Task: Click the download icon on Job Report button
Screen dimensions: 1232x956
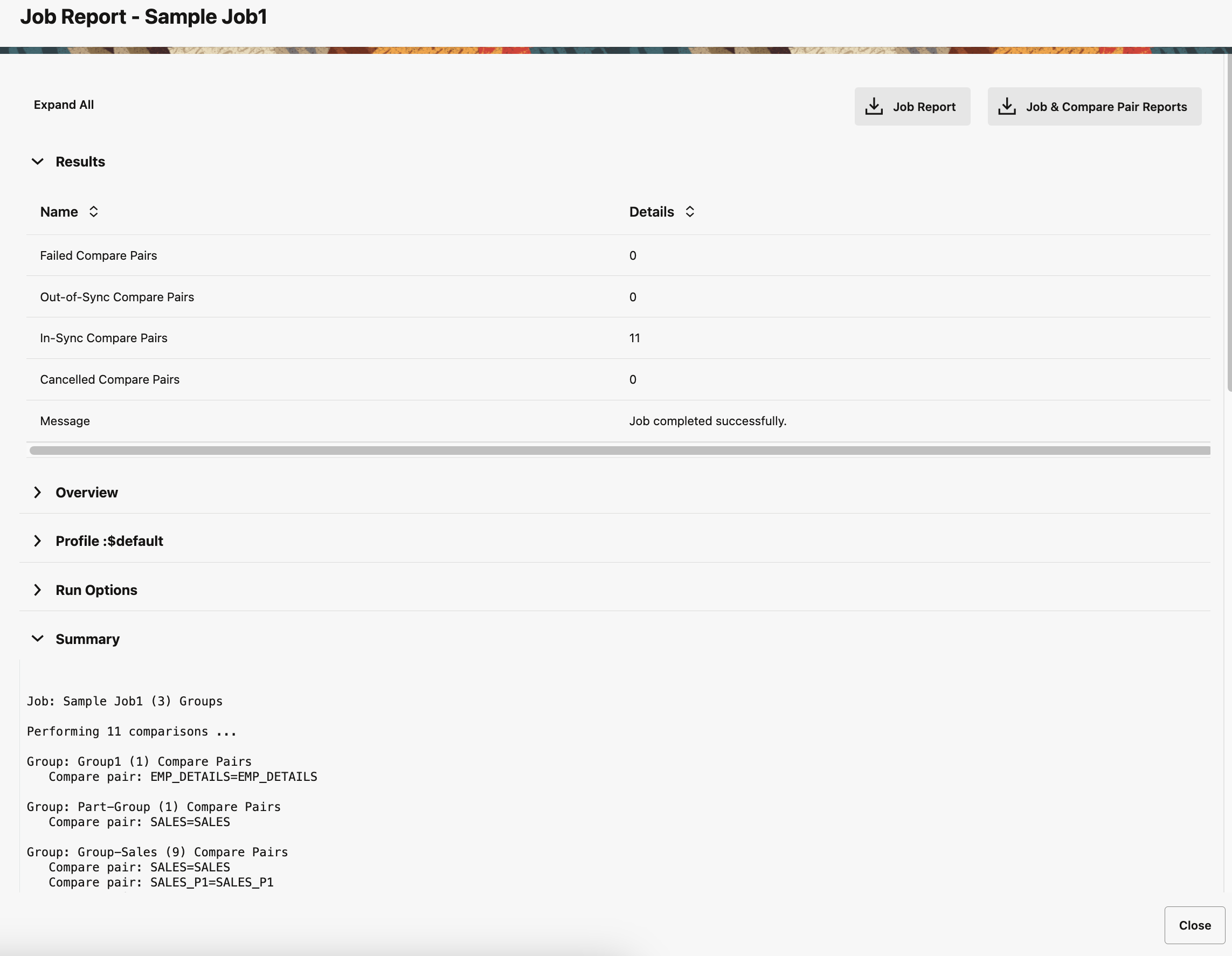Action: pos(873,106)
